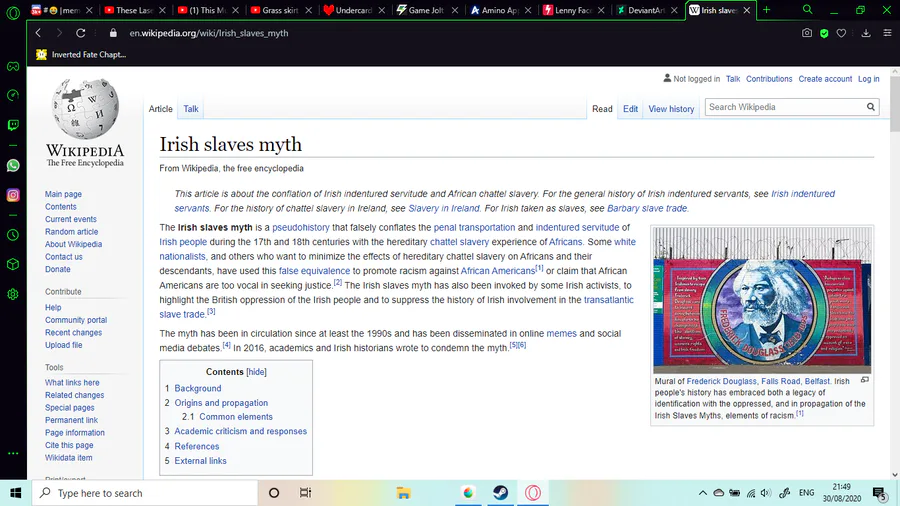The image size is (900, 506).
Task: Jump to Common elements subsection
Action: pyautogui.click(x=236, y=417)
